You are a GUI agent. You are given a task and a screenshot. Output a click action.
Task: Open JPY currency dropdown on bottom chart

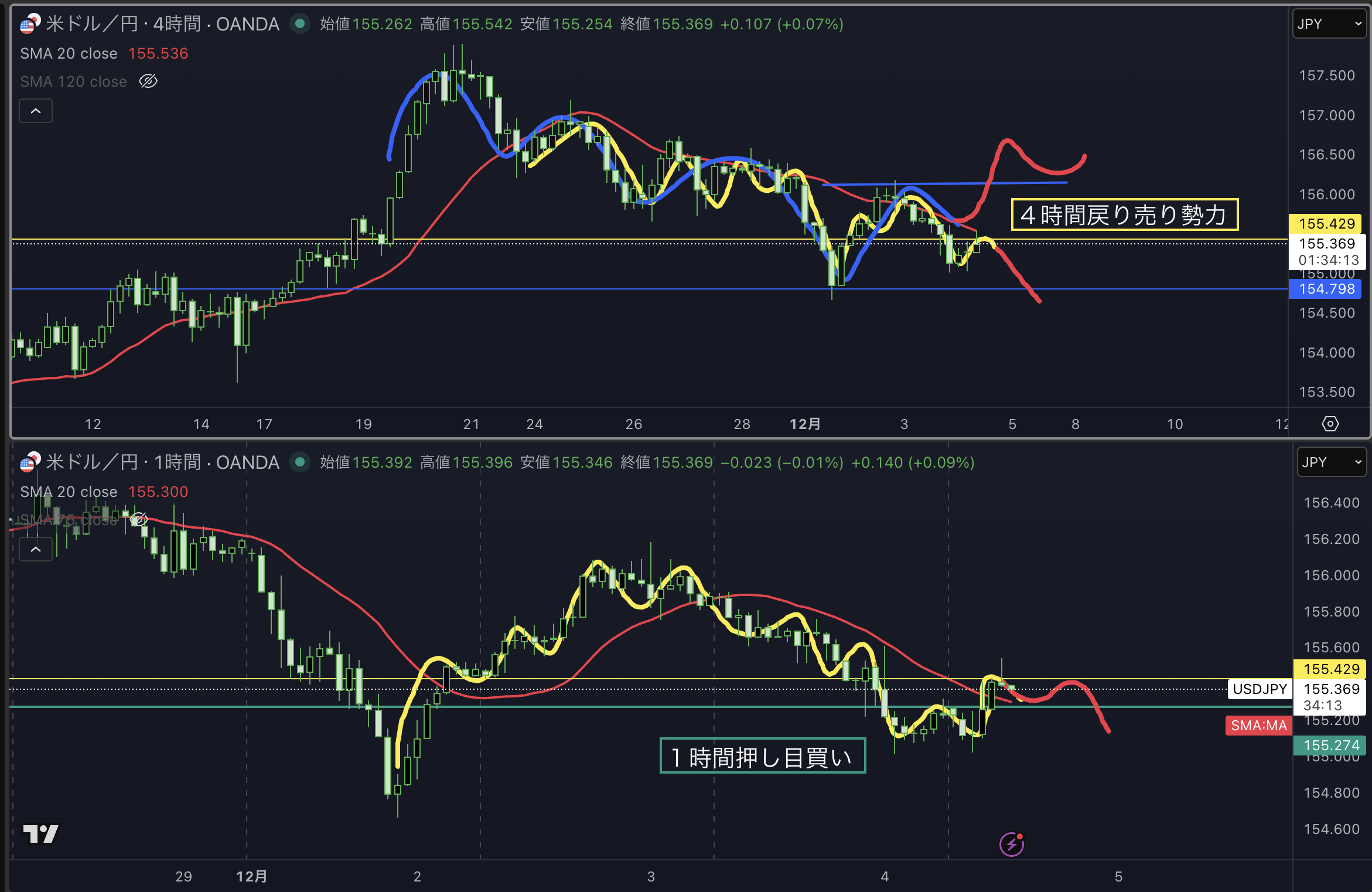point(1331,462)
